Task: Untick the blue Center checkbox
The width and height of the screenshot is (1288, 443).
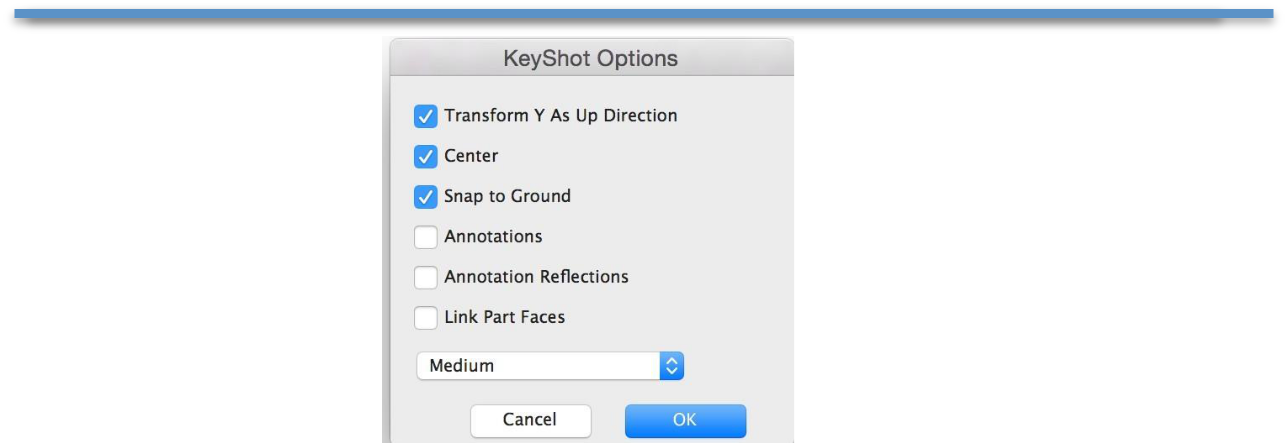Action: 426,156
